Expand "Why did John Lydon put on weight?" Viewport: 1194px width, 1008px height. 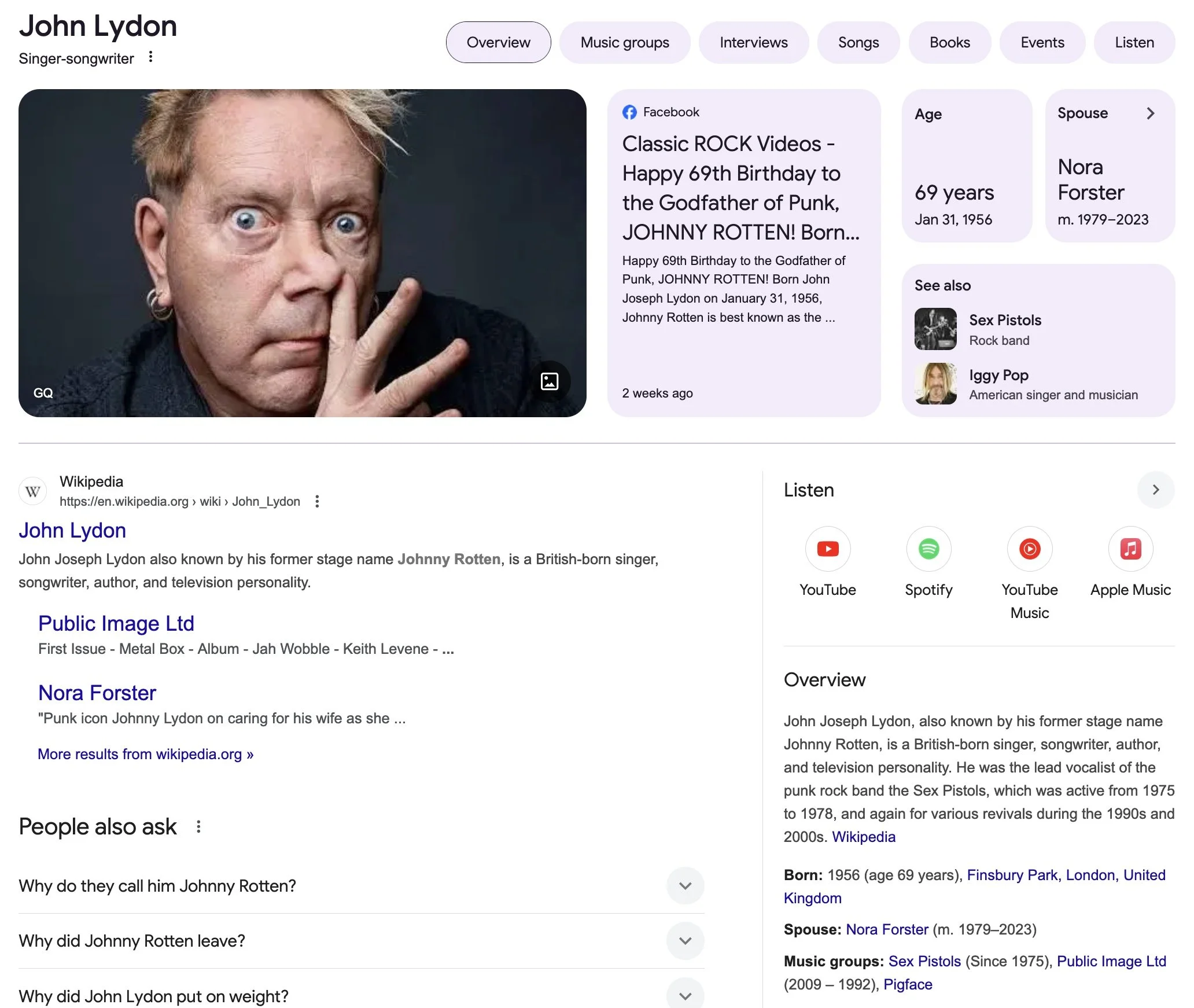685,995
